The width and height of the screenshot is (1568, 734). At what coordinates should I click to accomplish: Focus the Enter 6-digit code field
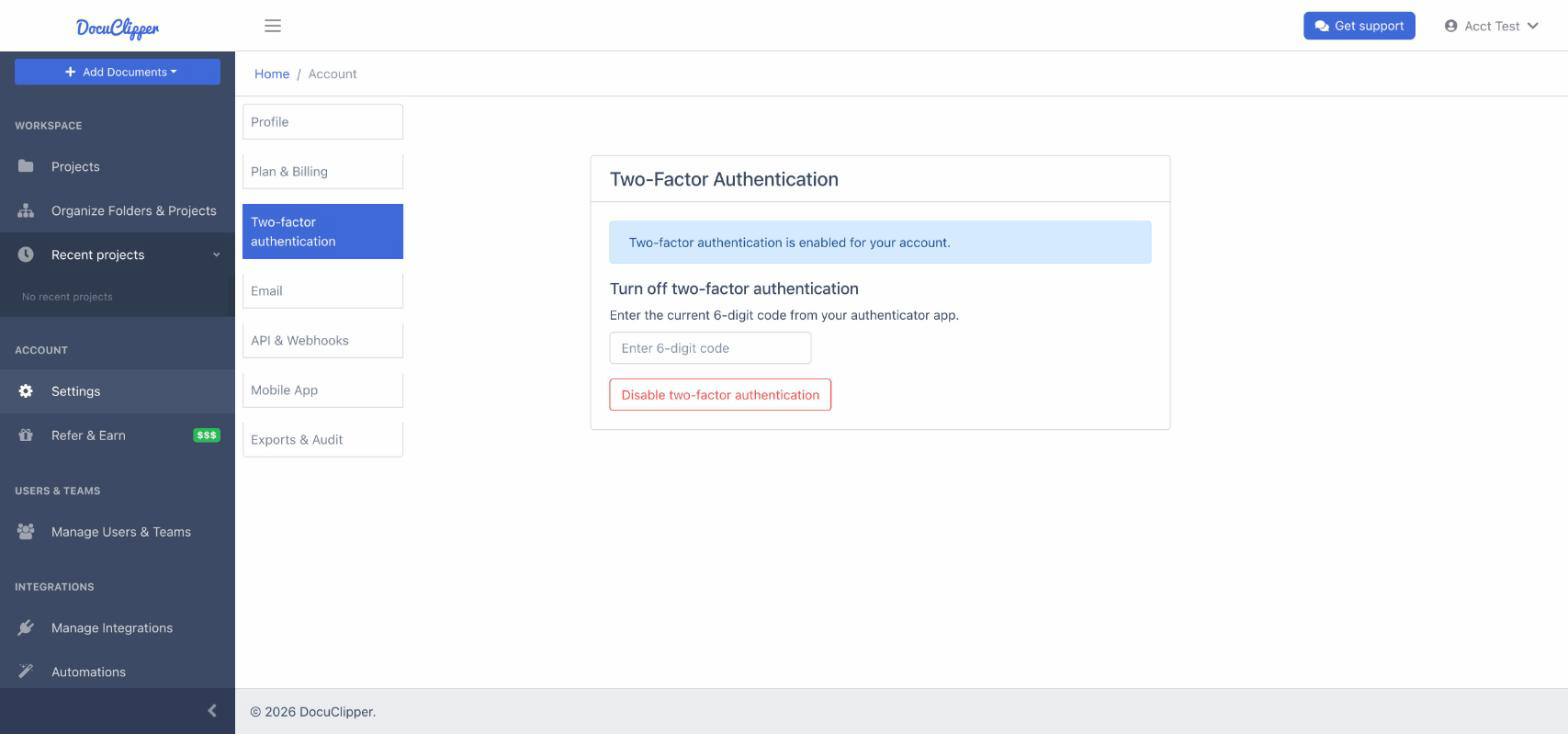point(710,348)
